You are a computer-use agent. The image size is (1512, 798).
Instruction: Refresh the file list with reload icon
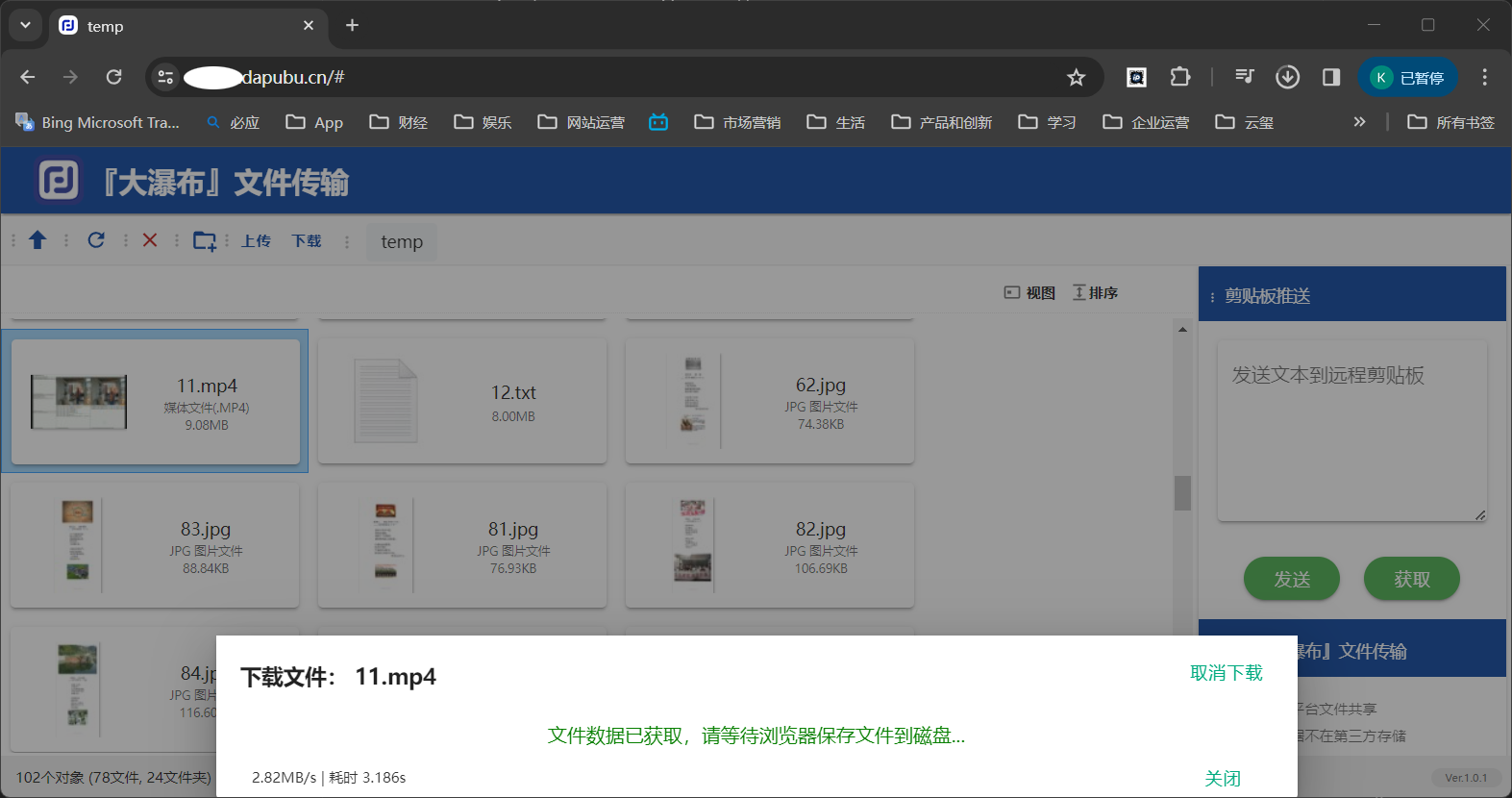coord(96,240)
